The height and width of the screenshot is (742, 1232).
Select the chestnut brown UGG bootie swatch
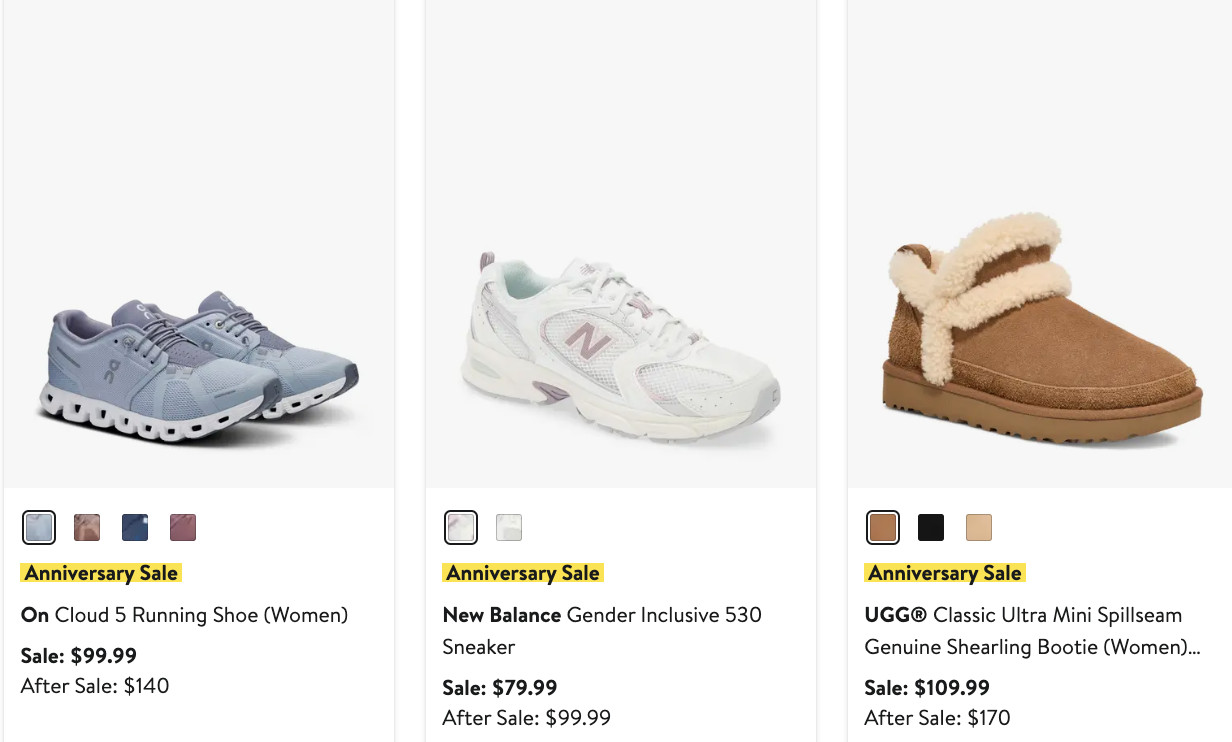883,527
